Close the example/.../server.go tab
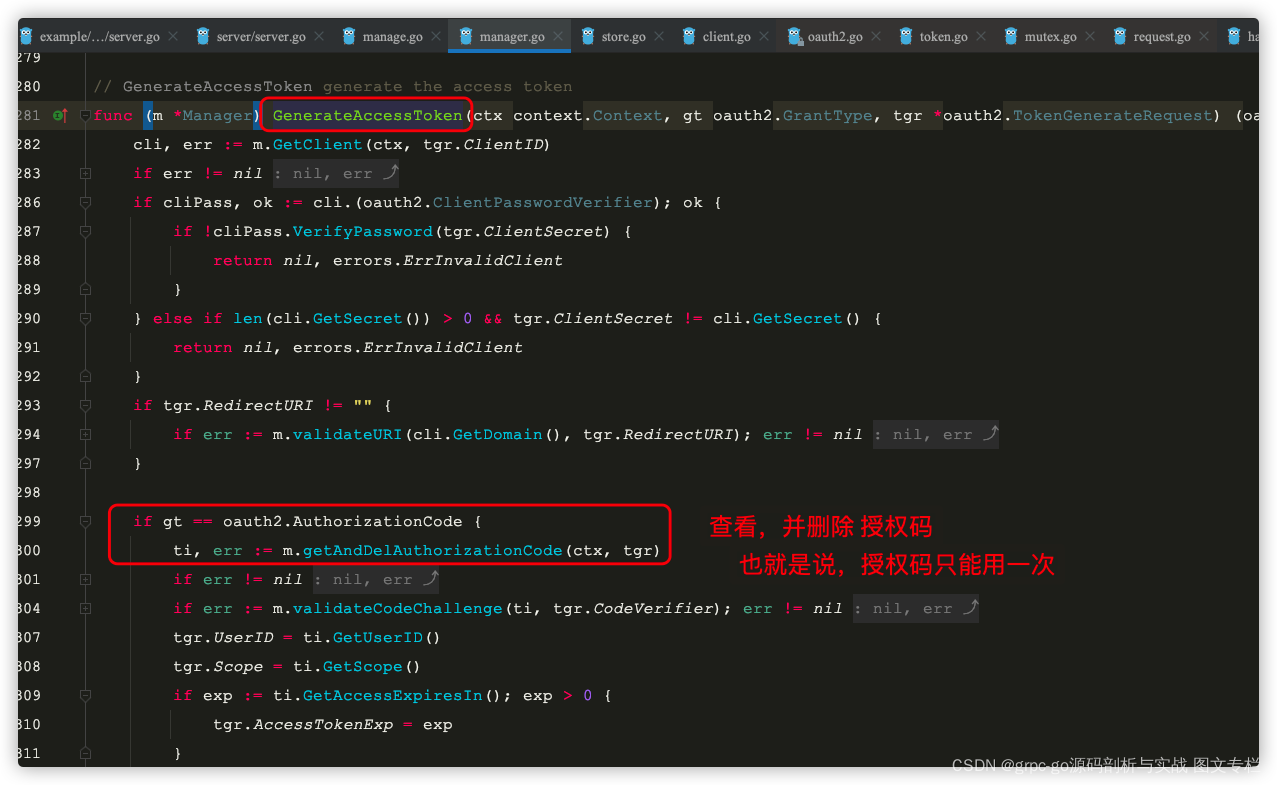Image resolution: width=1277 pixels, height=785 pixels. (x=173, y=37)
